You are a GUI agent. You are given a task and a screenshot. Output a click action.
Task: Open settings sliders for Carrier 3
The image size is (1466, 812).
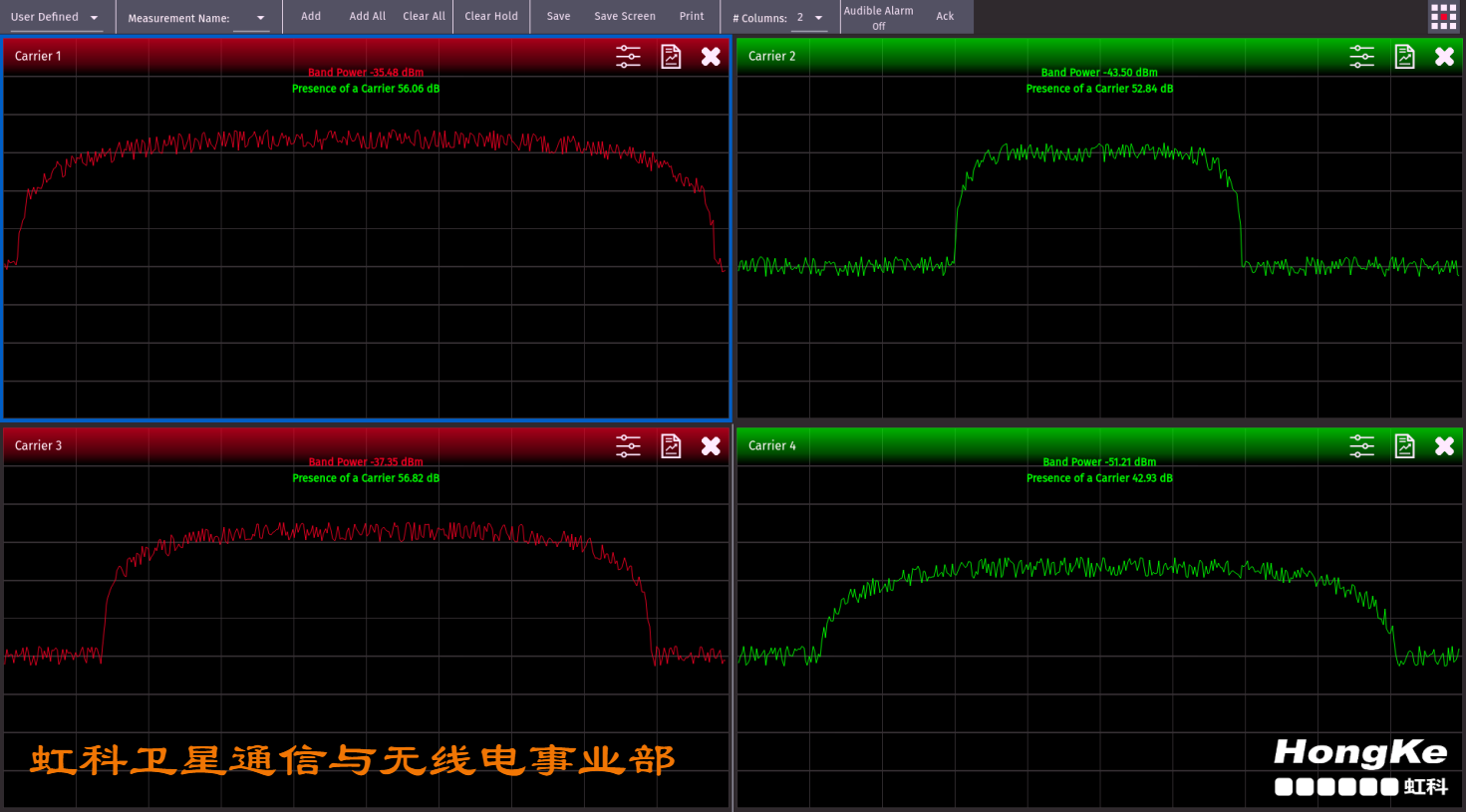[x=628, y=446]
